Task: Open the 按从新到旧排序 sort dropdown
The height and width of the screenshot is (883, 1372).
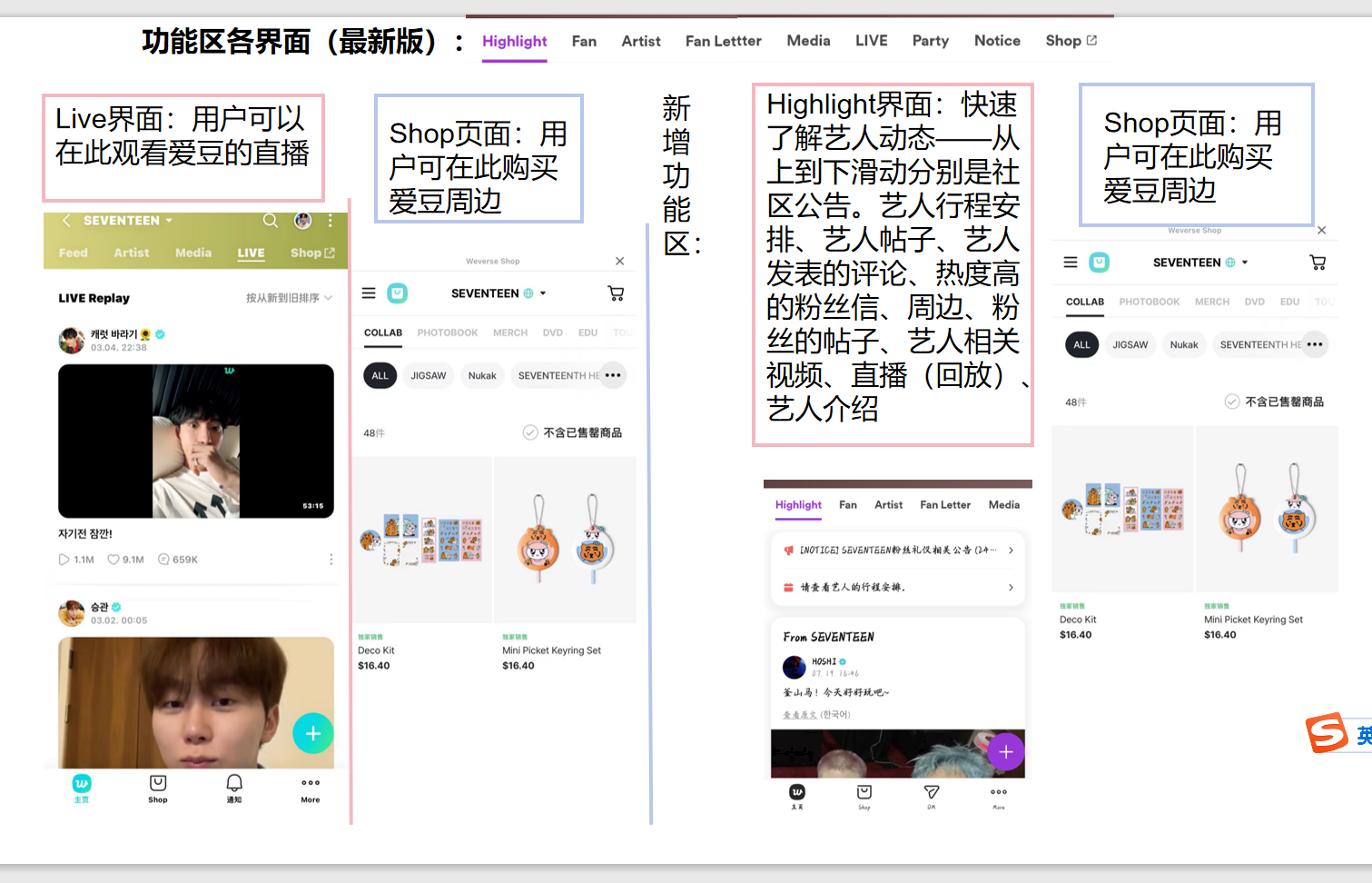Action: [289, 298]
